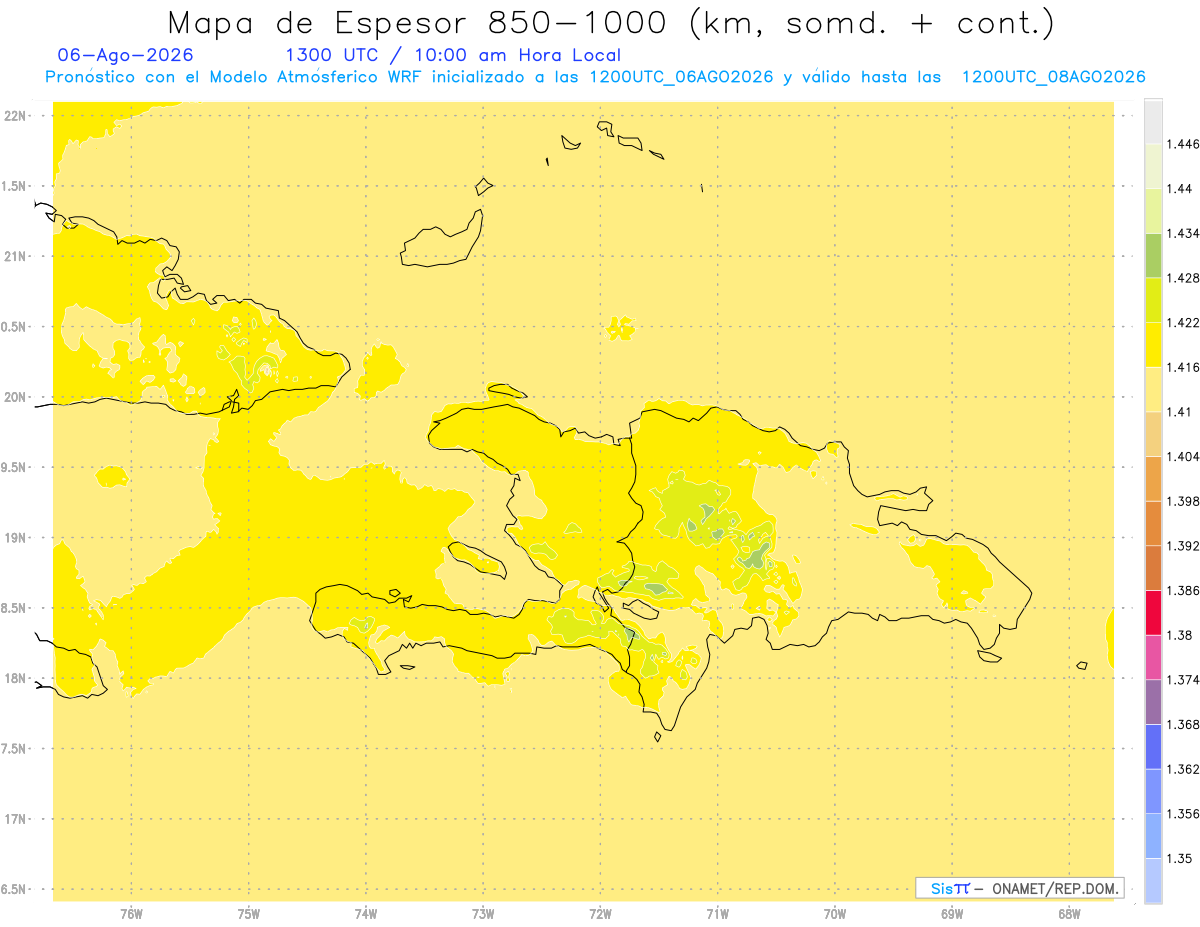
Task: Click the longitude label "76W"
Action: [131, 914]
